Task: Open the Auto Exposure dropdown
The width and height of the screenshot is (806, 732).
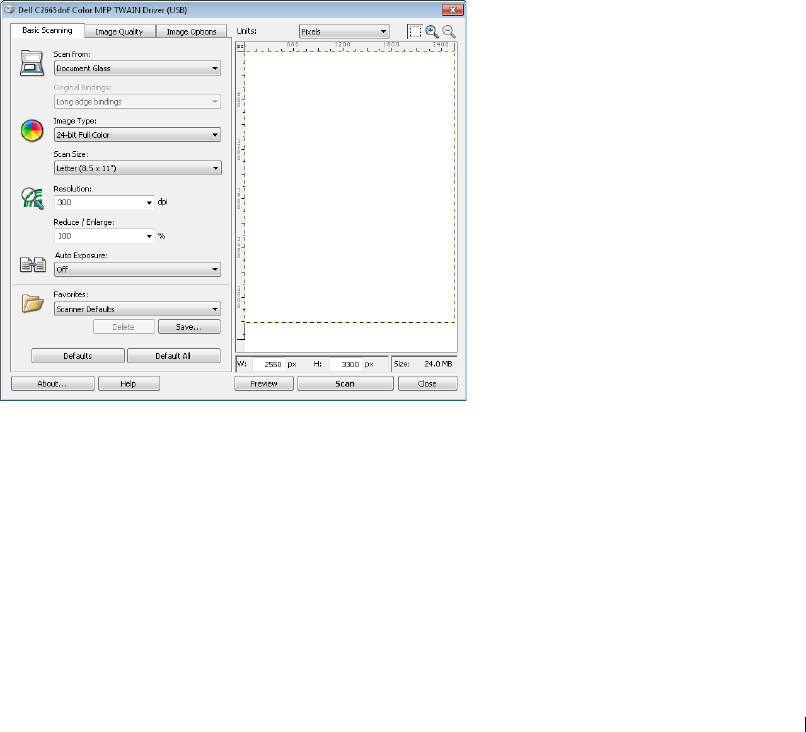Action: [x=137, y=269]
